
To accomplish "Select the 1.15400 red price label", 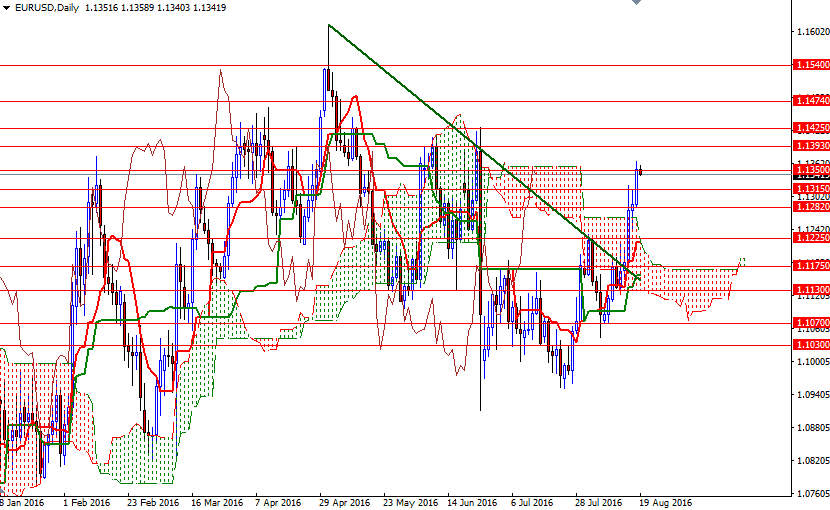I will [x=811, y=65].
